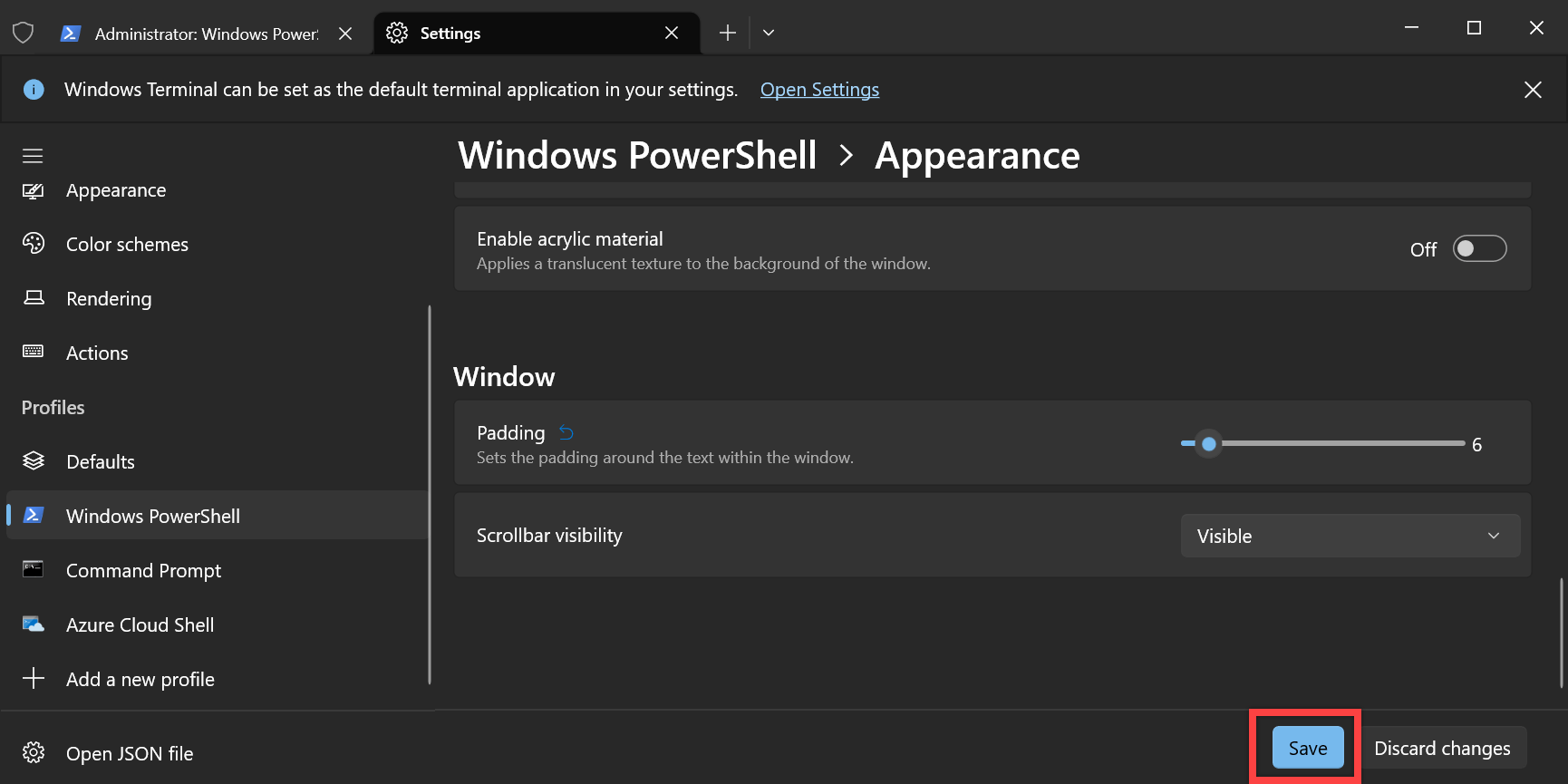Dismiss the default terminal notification bar
1568x784 pixels.
pyautogui.click(x=1533, y=90)
